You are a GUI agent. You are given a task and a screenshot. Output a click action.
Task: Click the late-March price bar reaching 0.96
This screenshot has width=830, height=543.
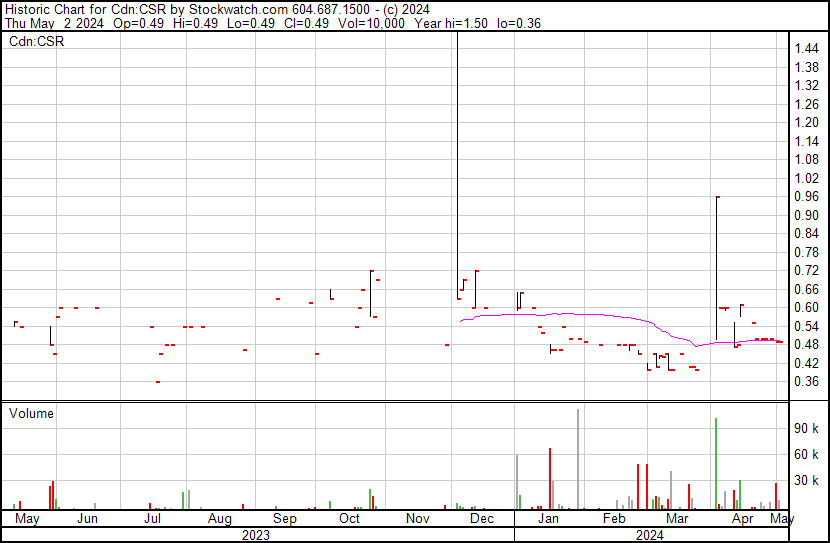(x=717, y=268)
